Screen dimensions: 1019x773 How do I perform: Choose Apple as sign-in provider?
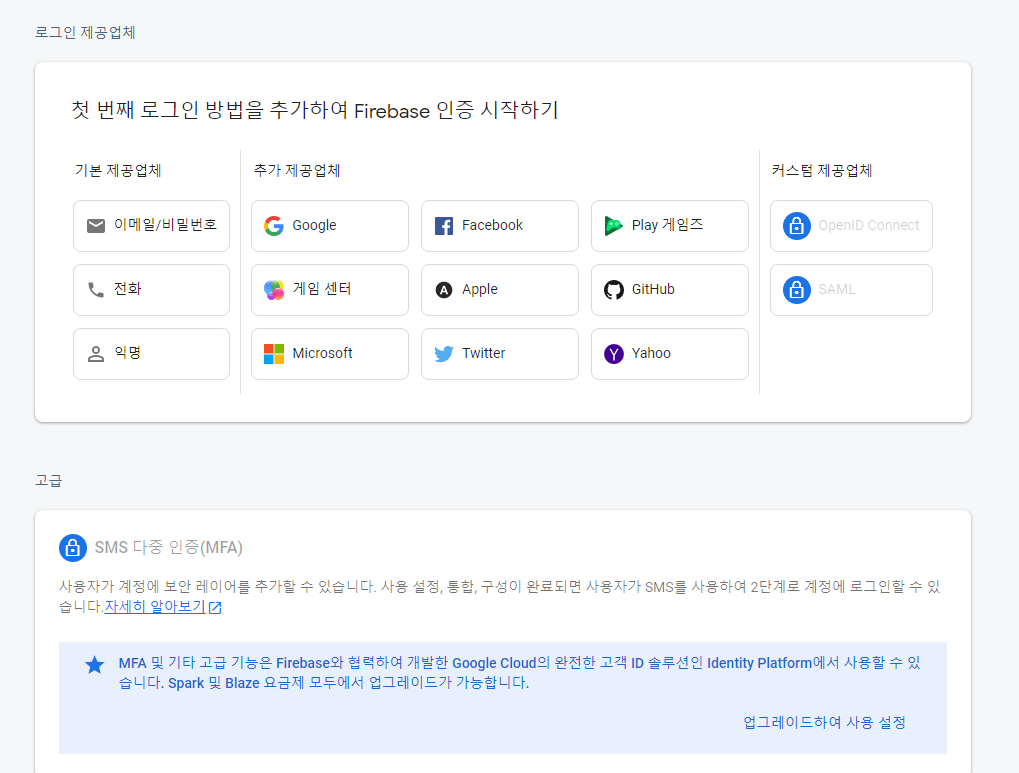[x=500, y=289]
